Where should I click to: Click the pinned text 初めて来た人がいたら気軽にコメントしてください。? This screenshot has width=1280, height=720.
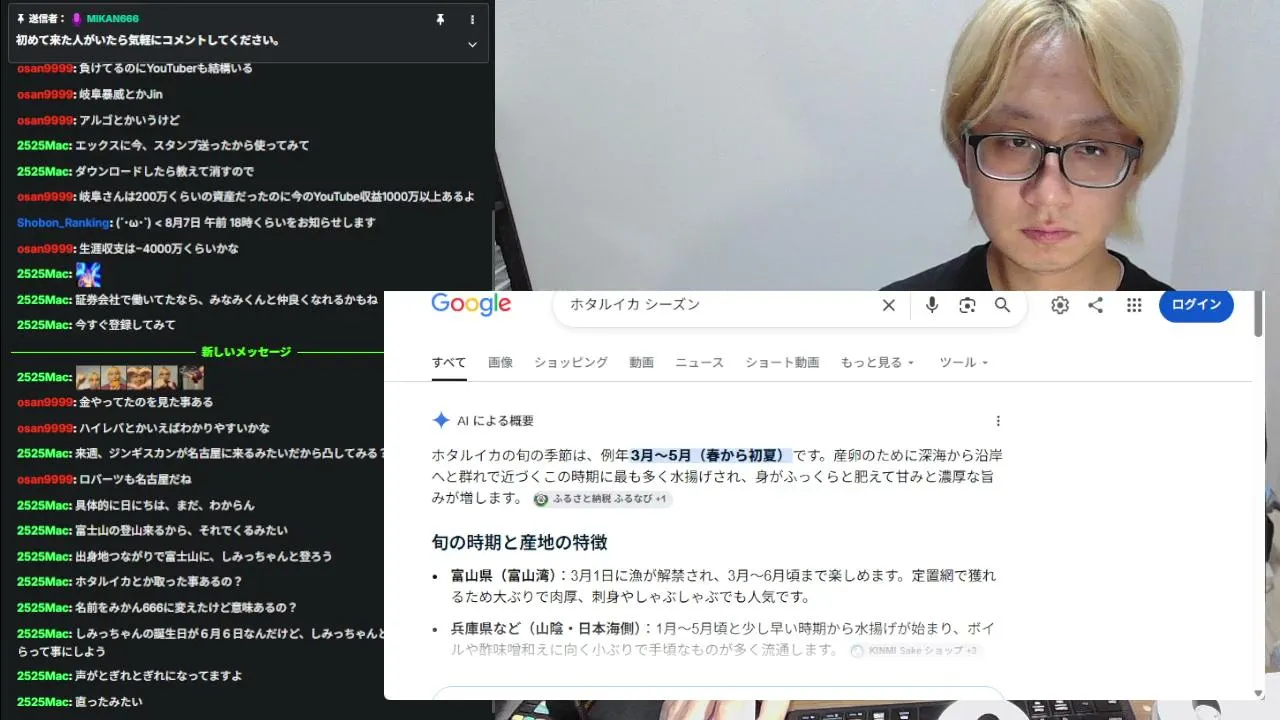(148, 41)
